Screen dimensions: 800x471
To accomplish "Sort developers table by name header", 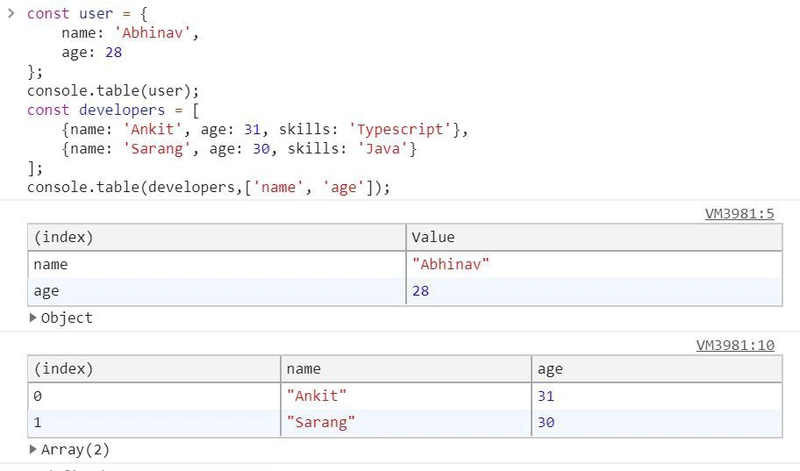I will (x=304, y=369).
